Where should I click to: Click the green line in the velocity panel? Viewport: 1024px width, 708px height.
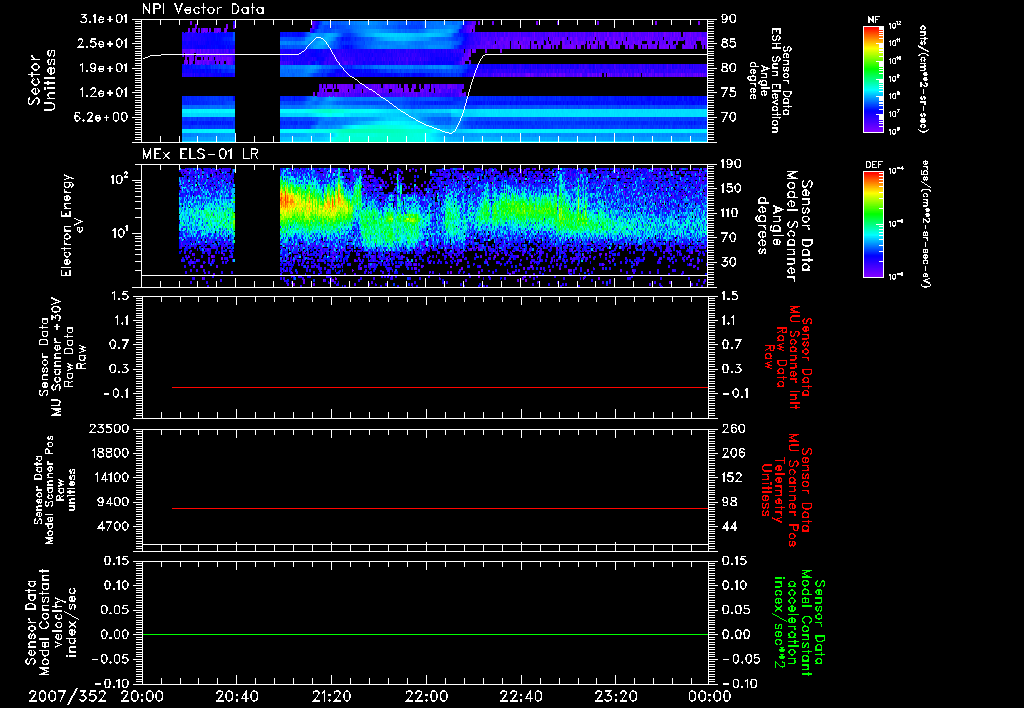[425, 634]
